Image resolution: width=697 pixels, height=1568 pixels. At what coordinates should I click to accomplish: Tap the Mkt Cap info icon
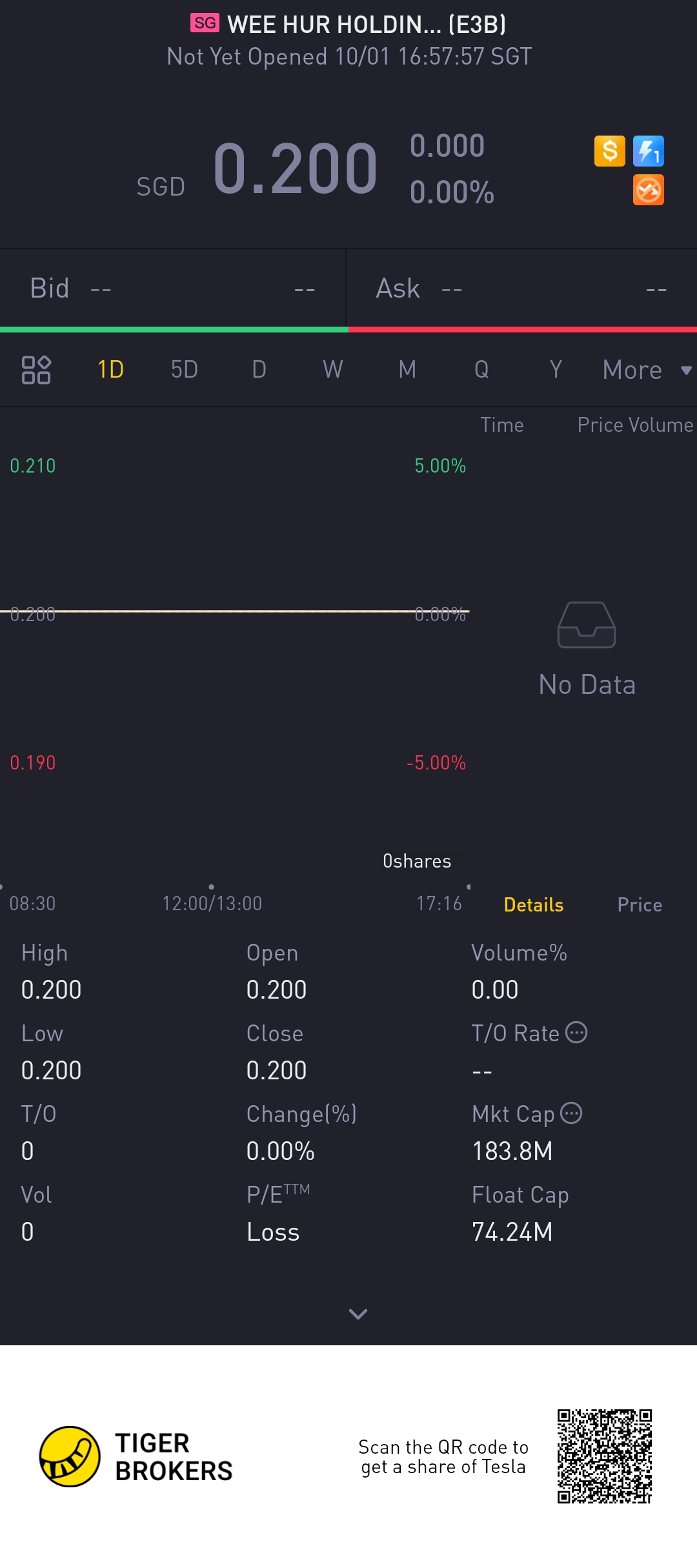tap(571, 1114)
